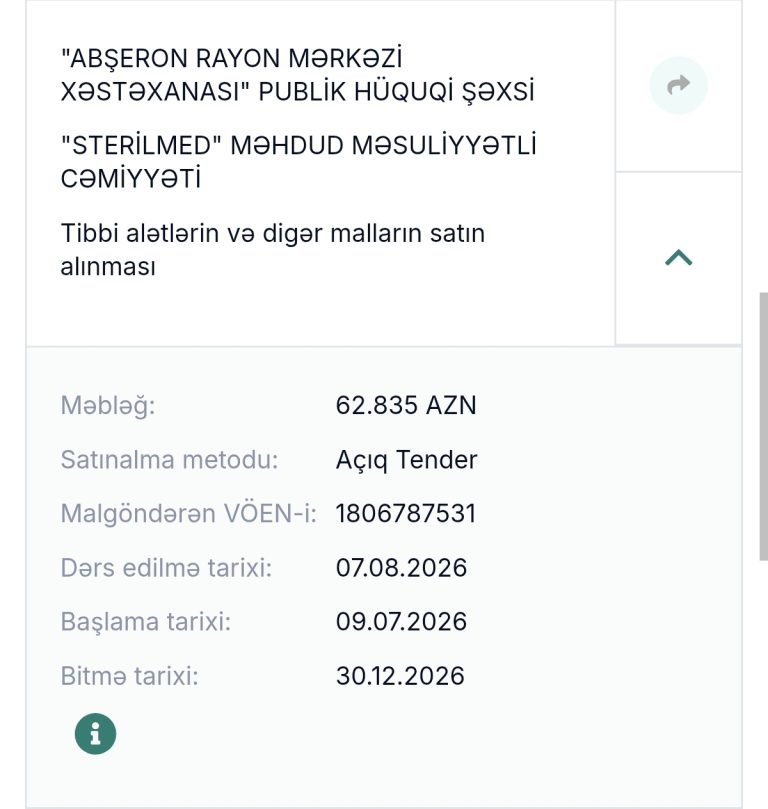The image size is (768, 809).
Task: Collapse contract details with the up chevron
Action: (678, 257)
